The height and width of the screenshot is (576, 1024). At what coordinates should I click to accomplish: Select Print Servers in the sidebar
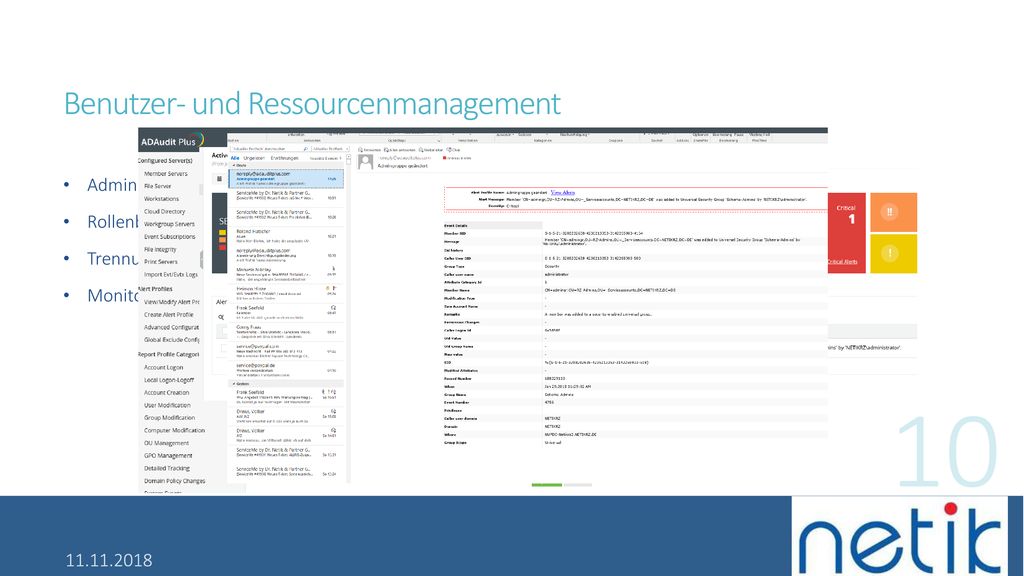[x=161, y=262]
